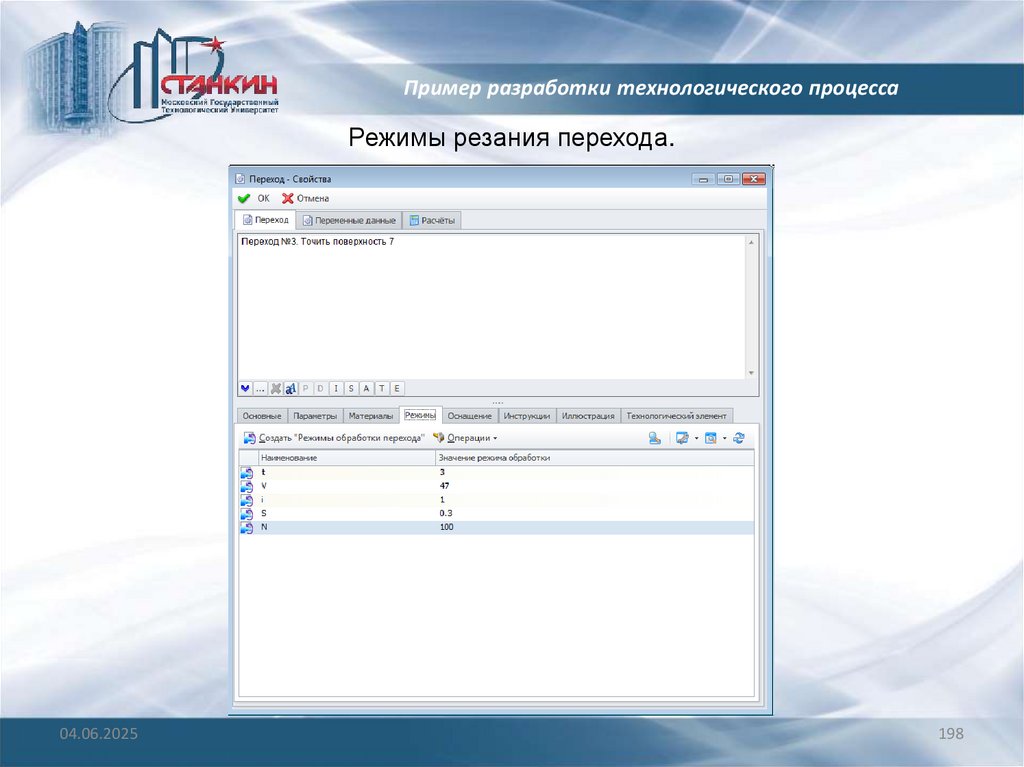Toggle the A editor button

click(x=366, y=389)
